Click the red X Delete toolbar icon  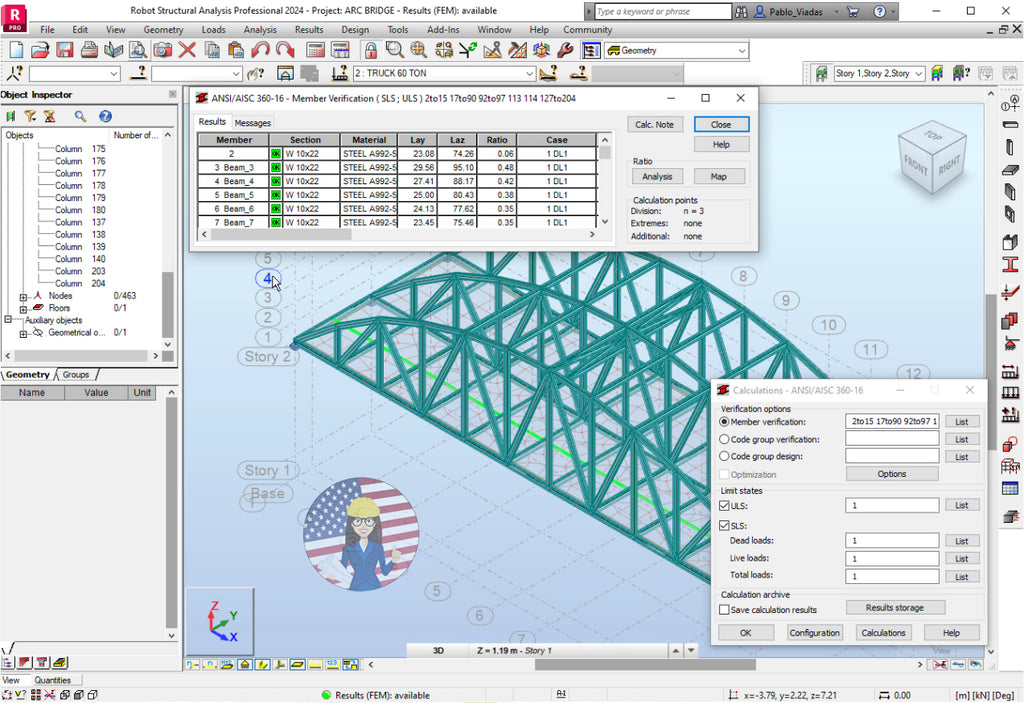pos(187,50)
